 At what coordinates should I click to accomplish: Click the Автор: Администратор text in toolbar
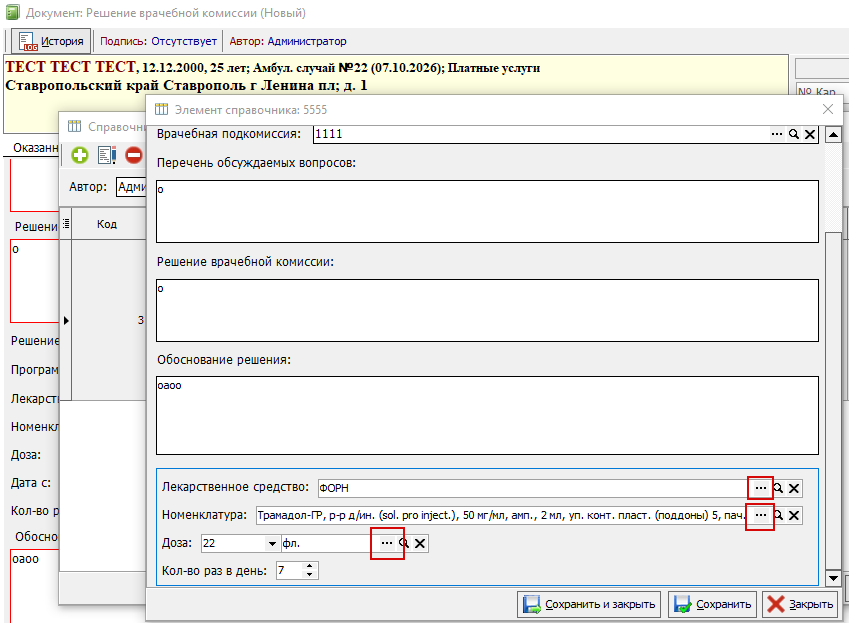click(x=288, y=41)
